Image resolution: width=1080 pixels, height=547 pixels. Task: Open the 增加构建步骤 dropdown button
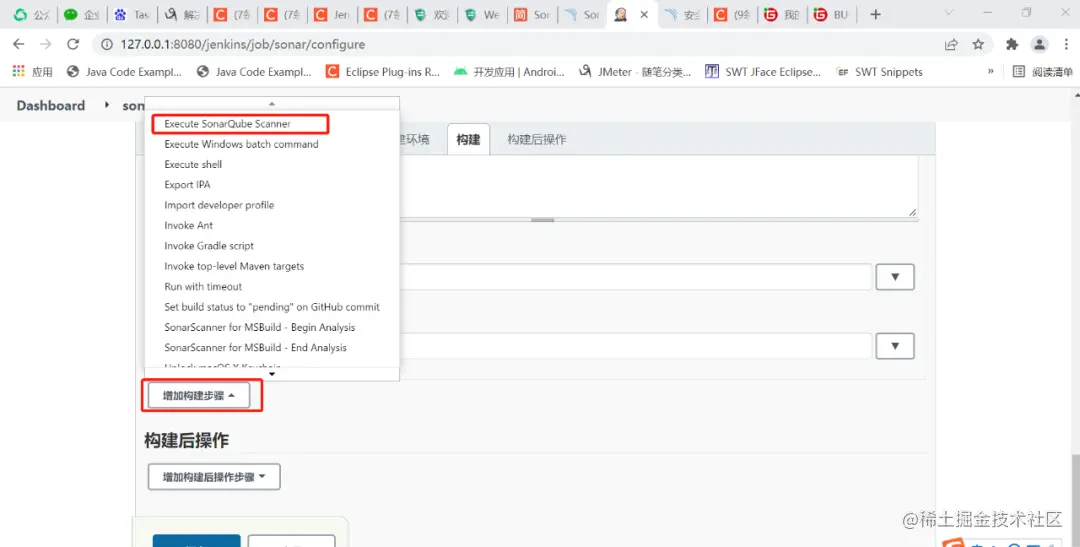(199, 395)
